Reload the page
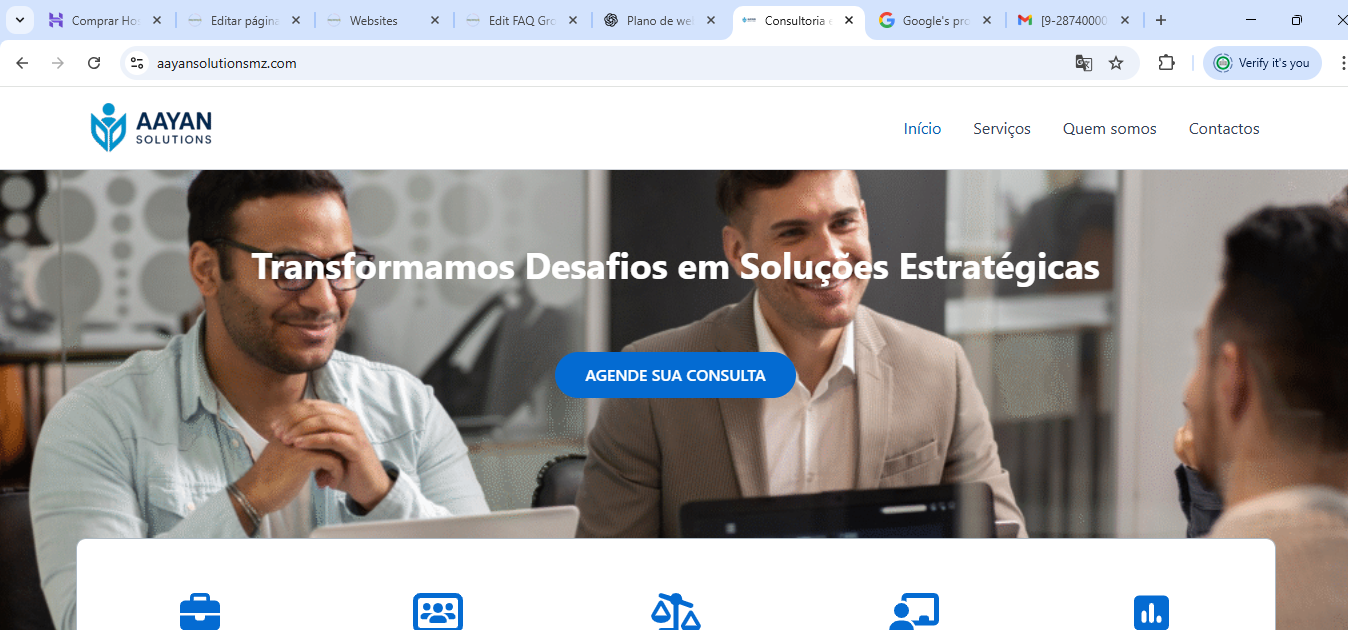 [x=94, y=63]
